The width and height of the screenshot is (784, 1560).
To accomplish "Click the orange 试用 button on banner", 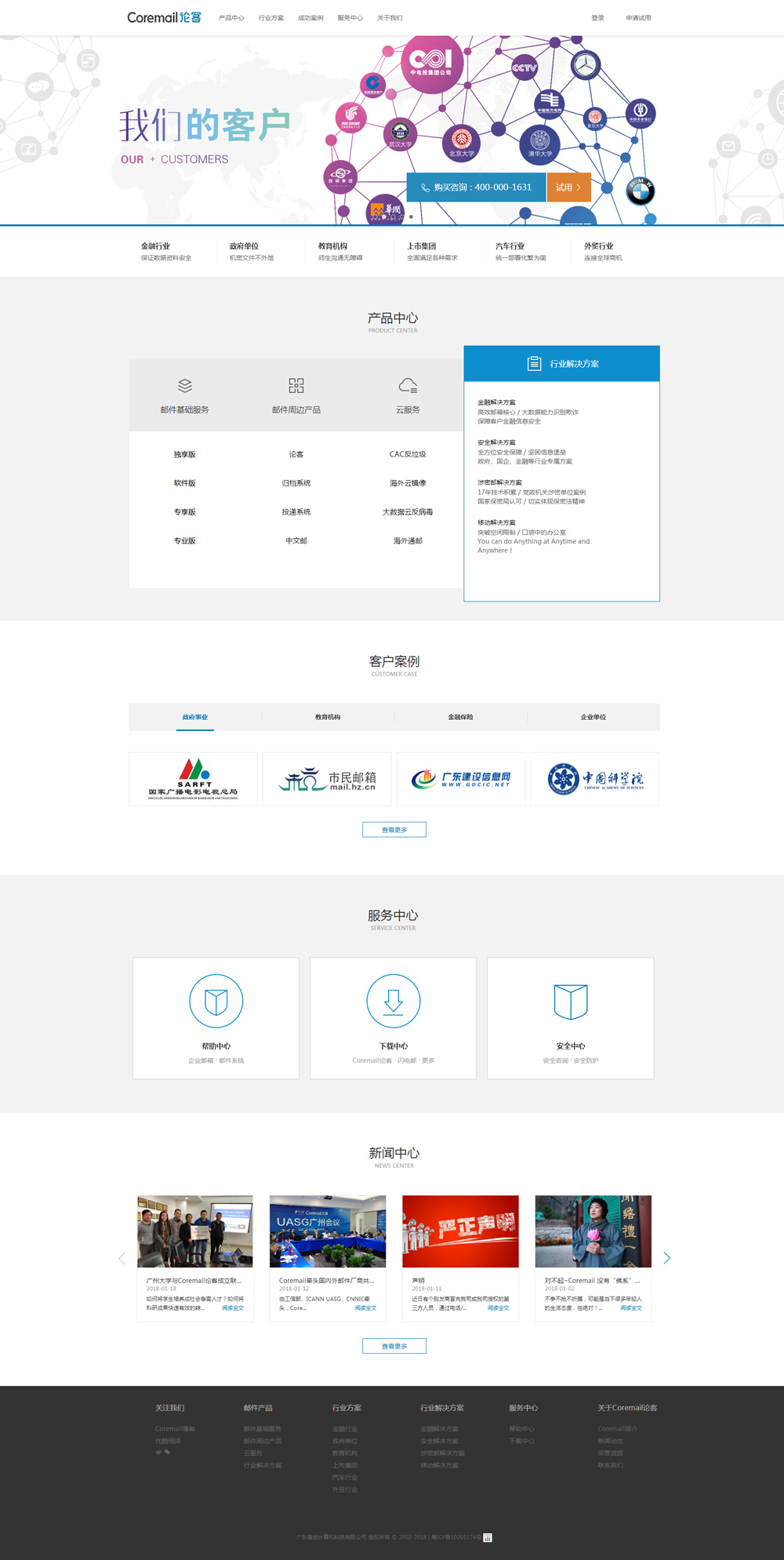I will point(568,187).
